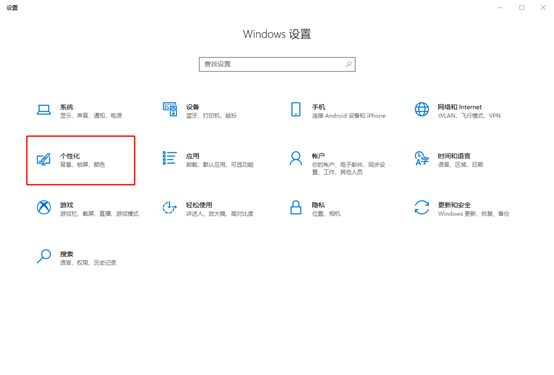554x375 pixels.
Task: Click the 讲述人、放大镜、高对比度 description
Action: click(220, 214)
